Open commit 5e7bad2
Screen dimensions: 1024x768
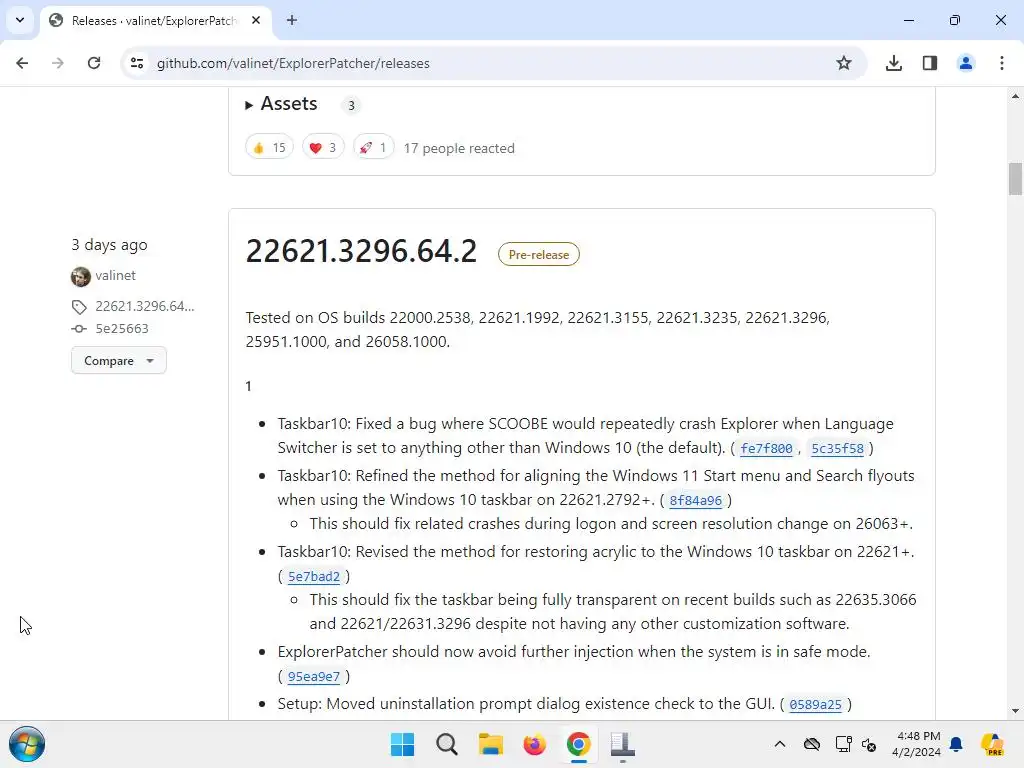(313, 577)
